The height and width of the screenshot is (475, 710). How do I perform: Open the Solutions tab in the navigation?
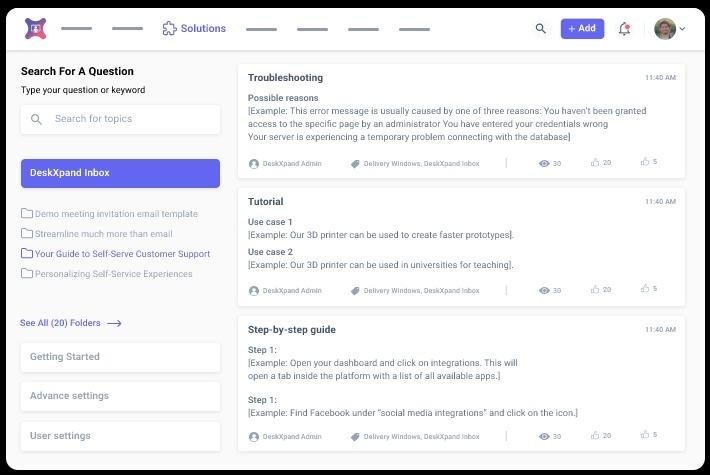click(x=194, y=29)
